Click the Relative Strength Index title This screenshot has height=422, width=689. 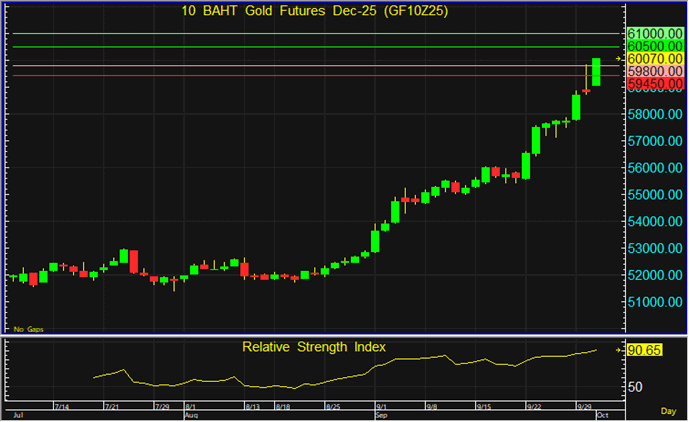pyautogui.click(x=314, y=347)
